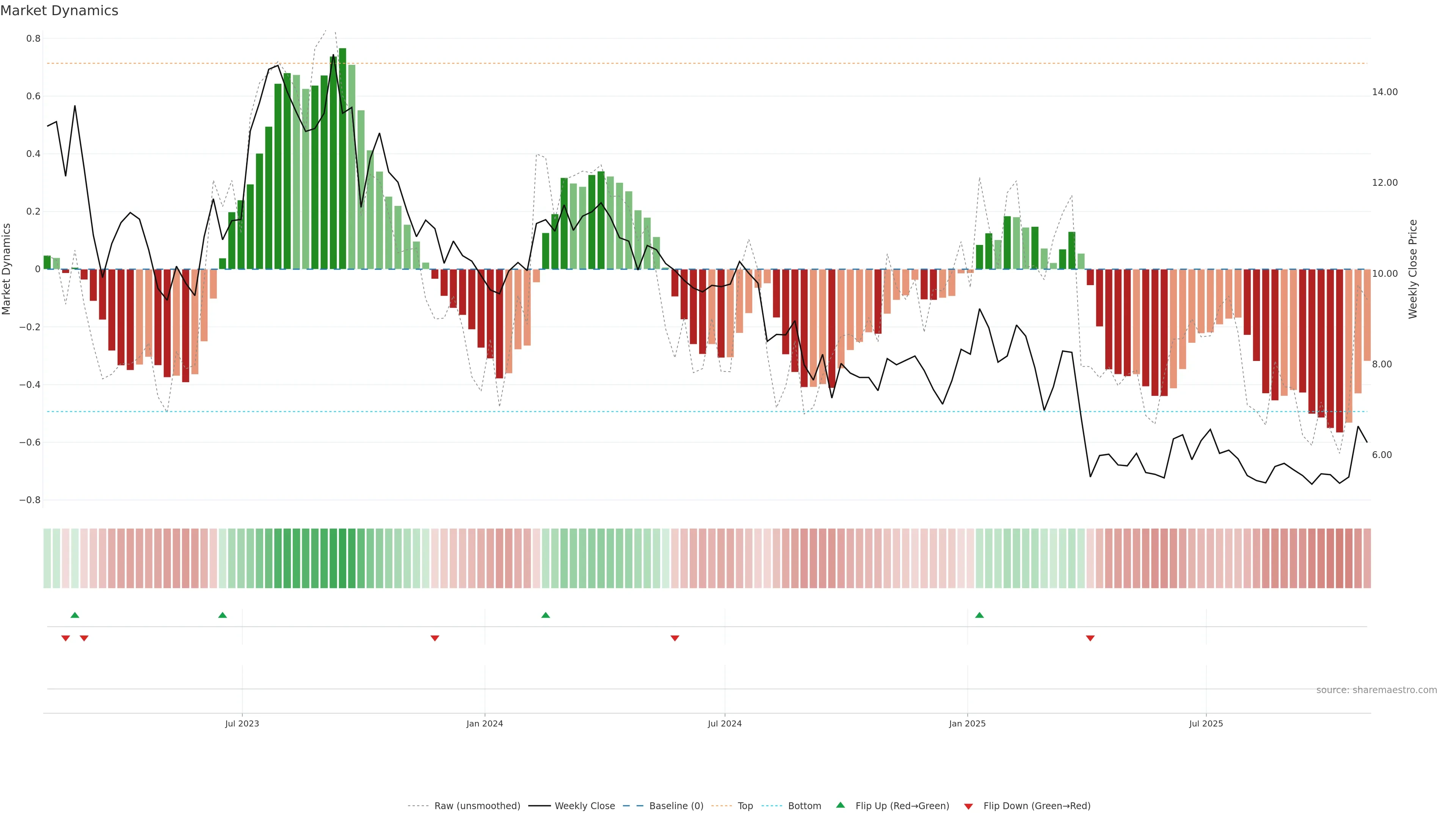Viewport: 1456px width, 819px height.
Task: Click the Jul 2024 x-axis label
Action: click(x=725, y=723)
